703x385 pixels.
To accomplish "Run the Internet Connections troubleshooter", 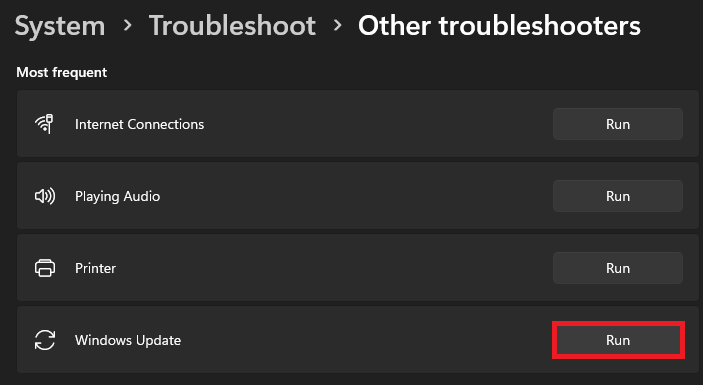I will click(x=618, y=124).
